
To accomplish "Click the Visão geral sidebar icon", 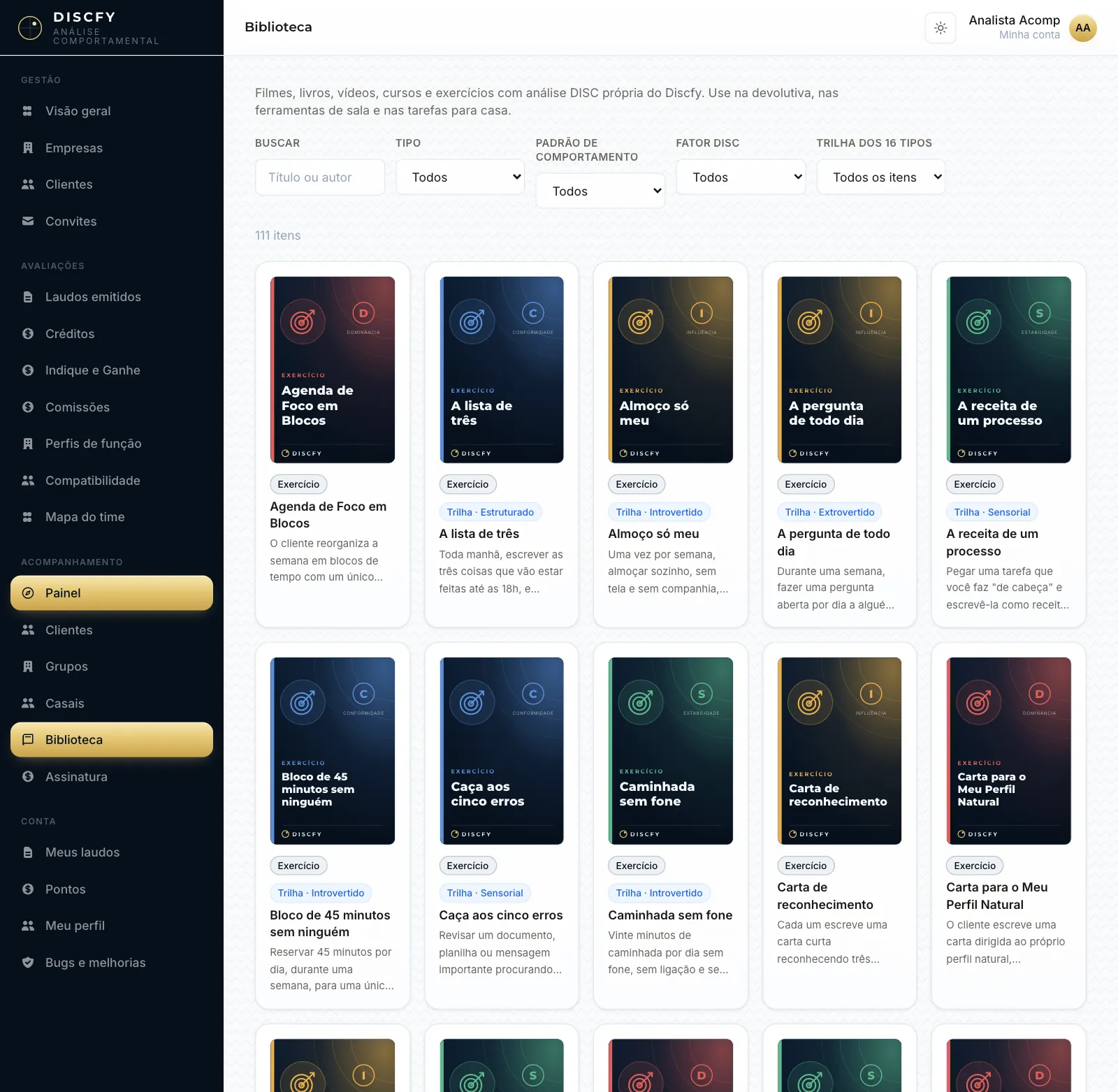I will 28,111.
